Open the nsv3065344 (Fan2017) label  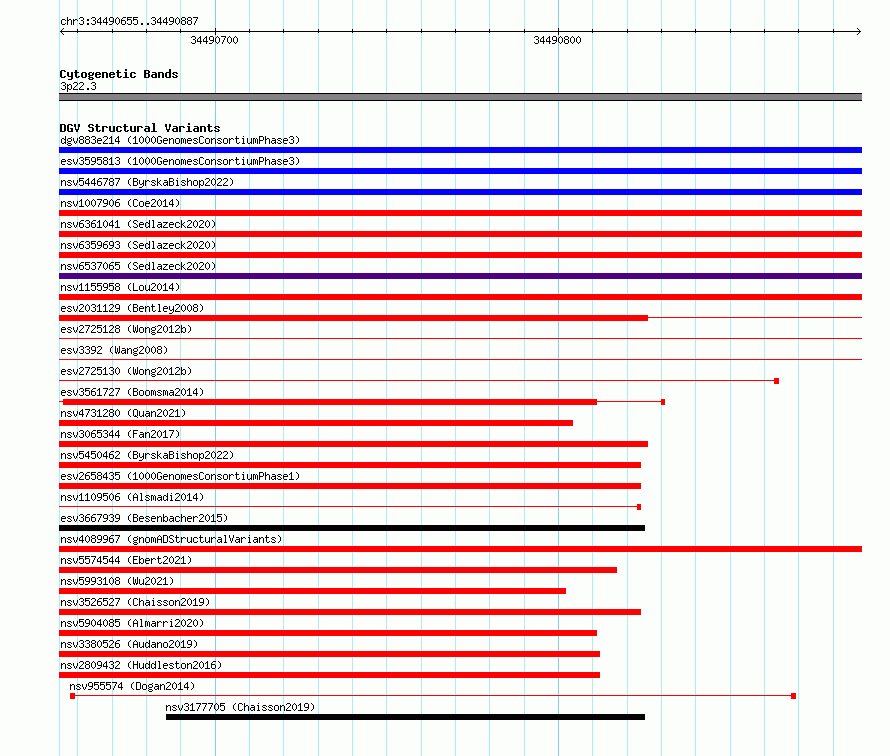point(120,434)
